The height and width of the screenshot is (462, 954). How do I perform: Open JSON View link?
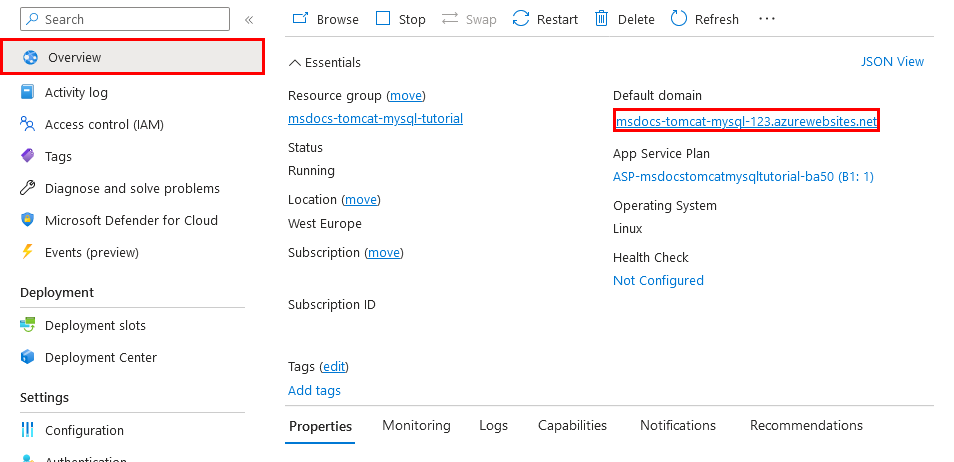pyautogui.click(x=893, y=61)
